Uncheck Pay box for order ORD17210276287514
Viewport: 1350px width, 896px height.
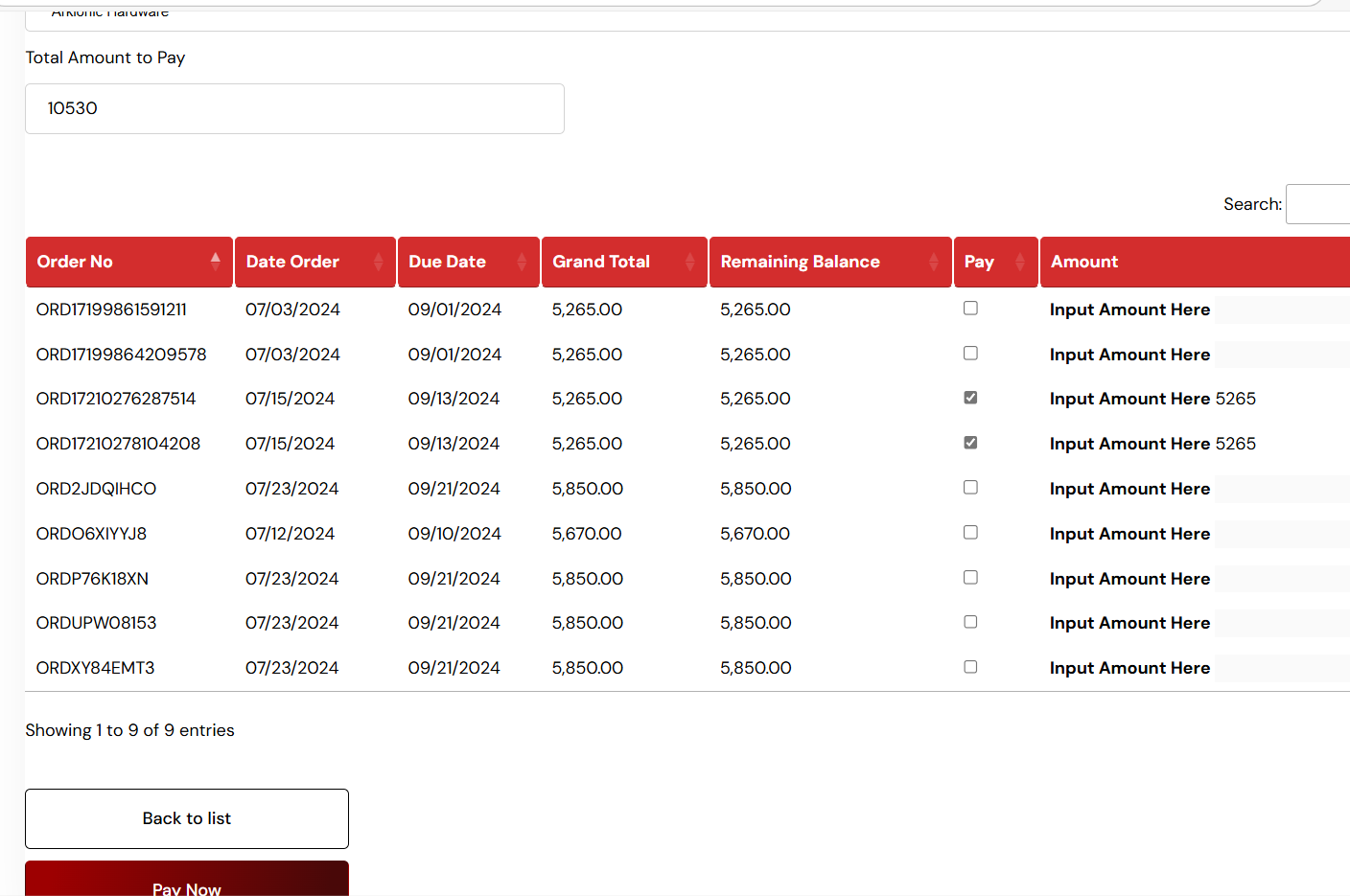point(970,398)
